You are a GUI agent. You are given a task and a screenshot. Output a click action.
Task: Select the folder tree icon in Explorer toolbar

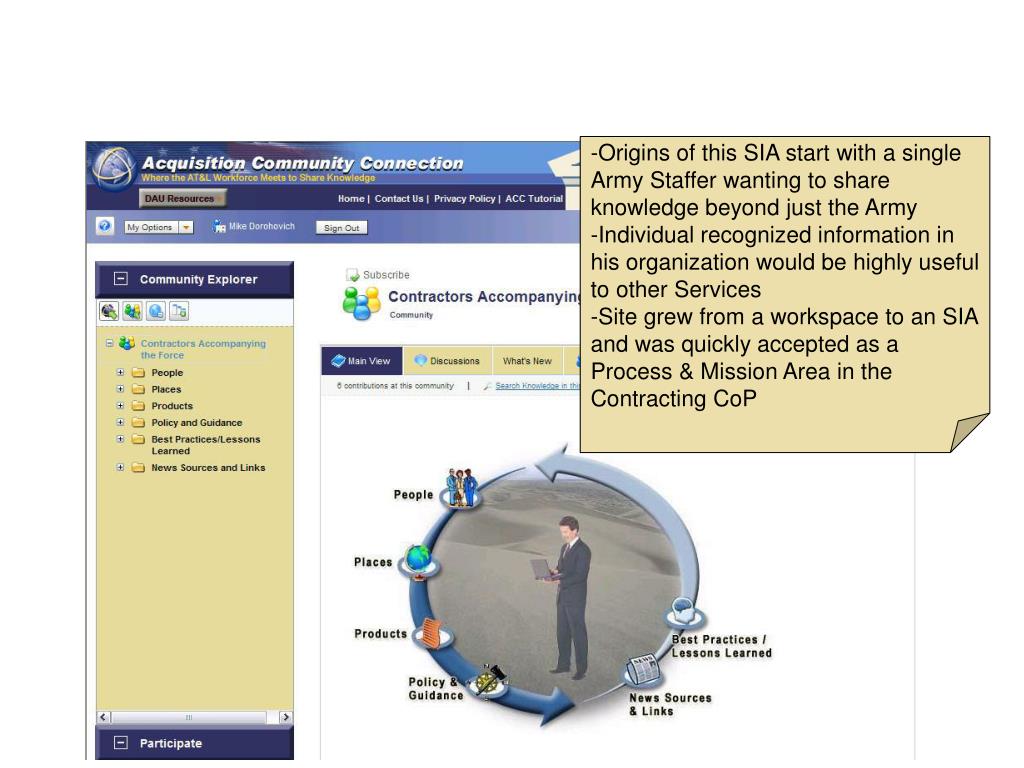tap(178, 311)
